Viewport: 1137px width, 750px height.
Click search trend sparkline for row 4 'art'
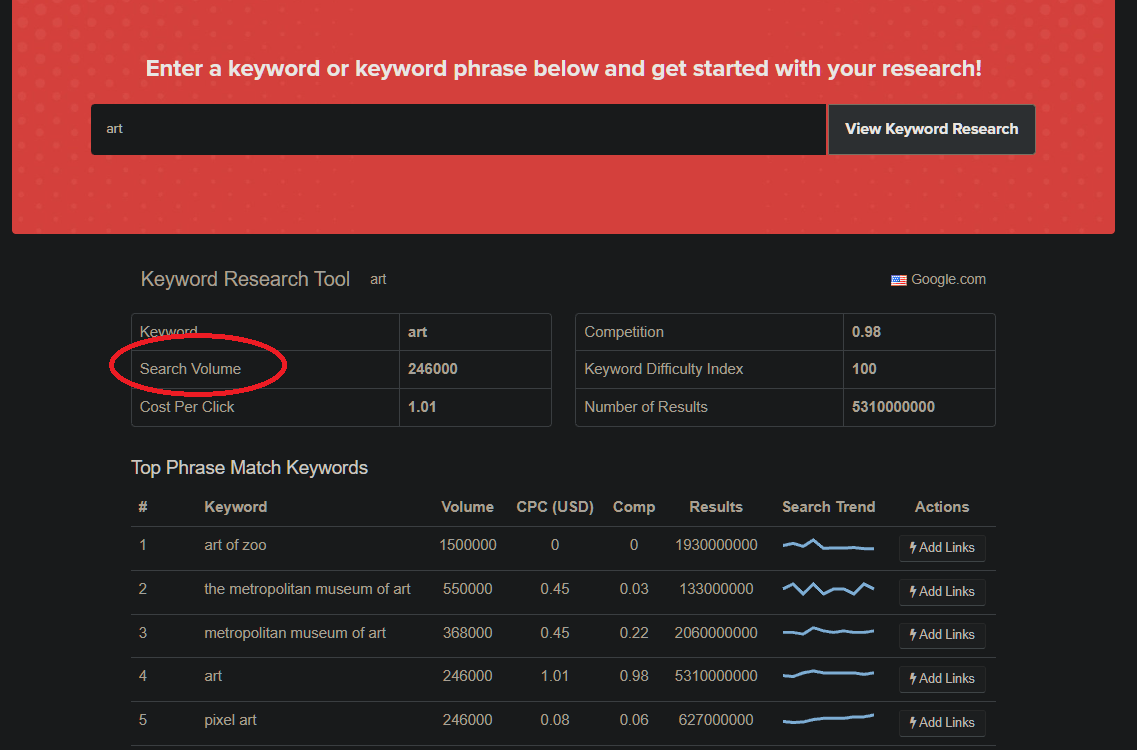[828, 675]
